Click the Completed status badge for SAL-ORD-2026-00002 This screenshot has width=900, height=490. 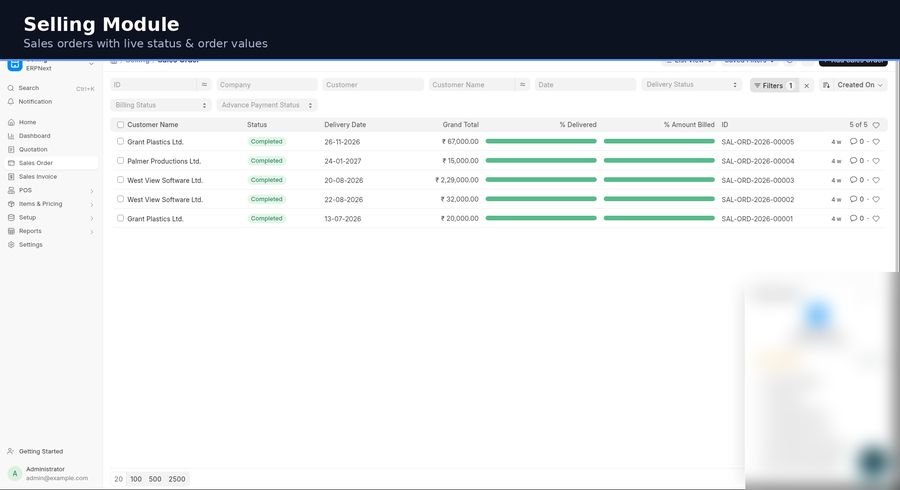266,199
